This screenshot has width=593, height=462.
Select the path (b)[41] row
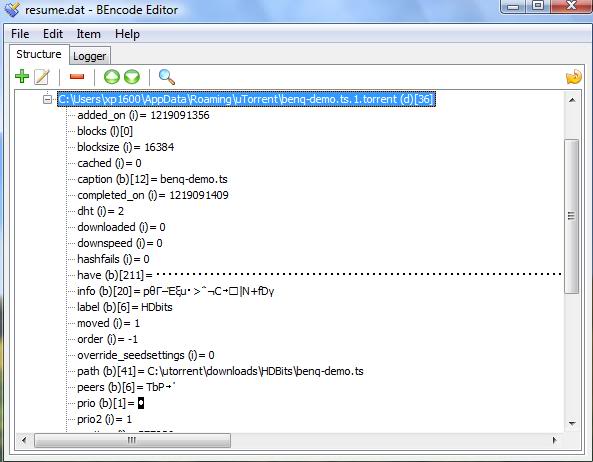click(220, 371)
